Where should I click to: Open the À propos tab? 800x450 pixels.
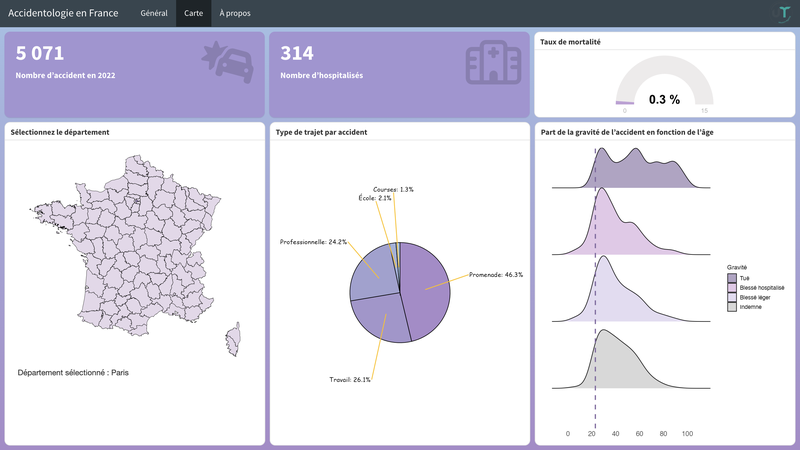tap(236, 14)
